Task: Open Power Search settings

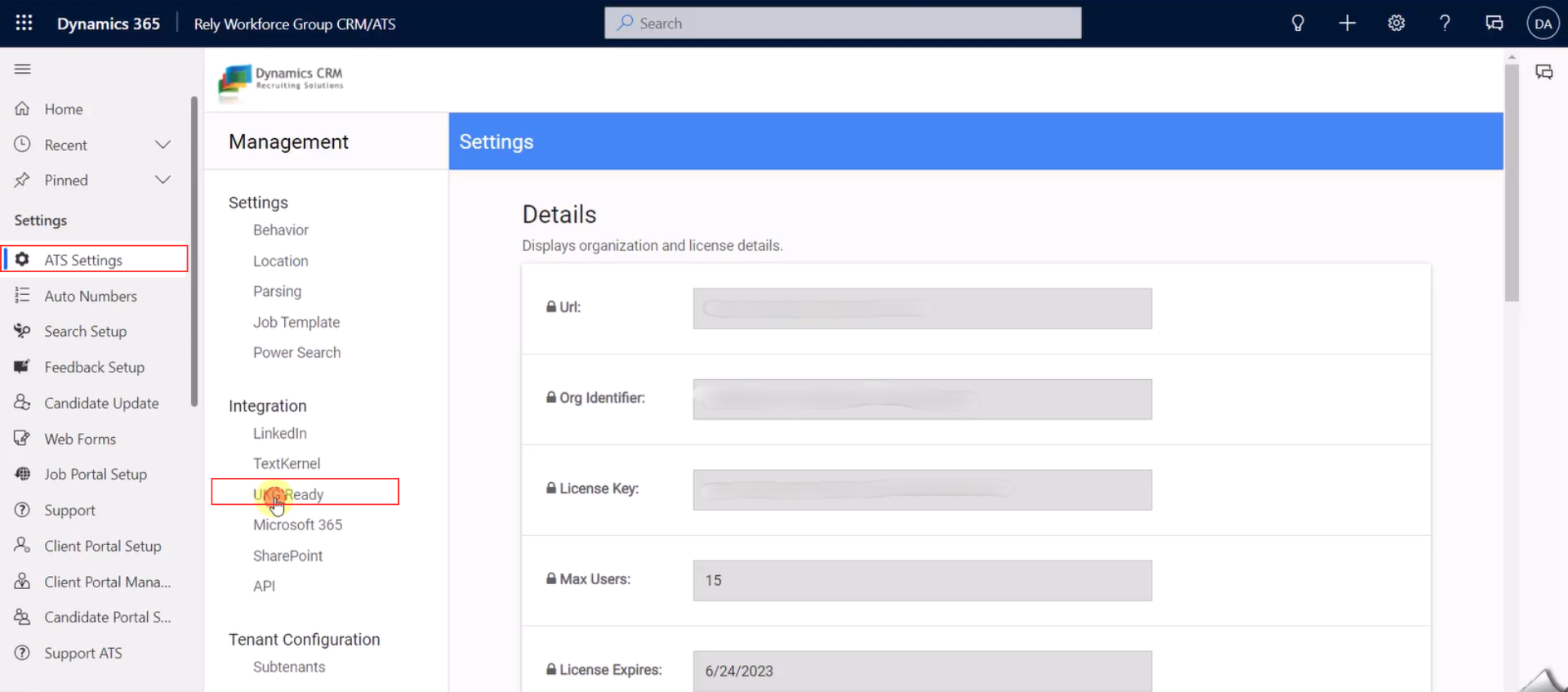Action: (297, 353)
